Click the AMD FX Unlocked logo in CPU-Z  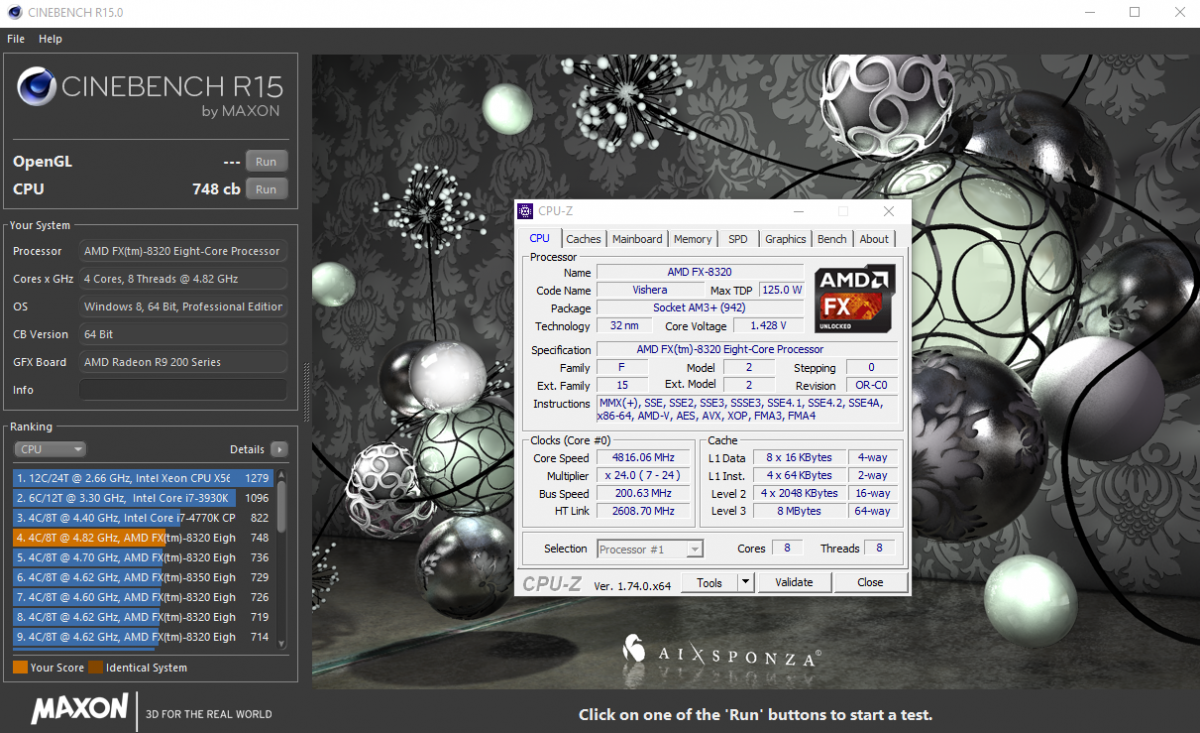(855, 298)
